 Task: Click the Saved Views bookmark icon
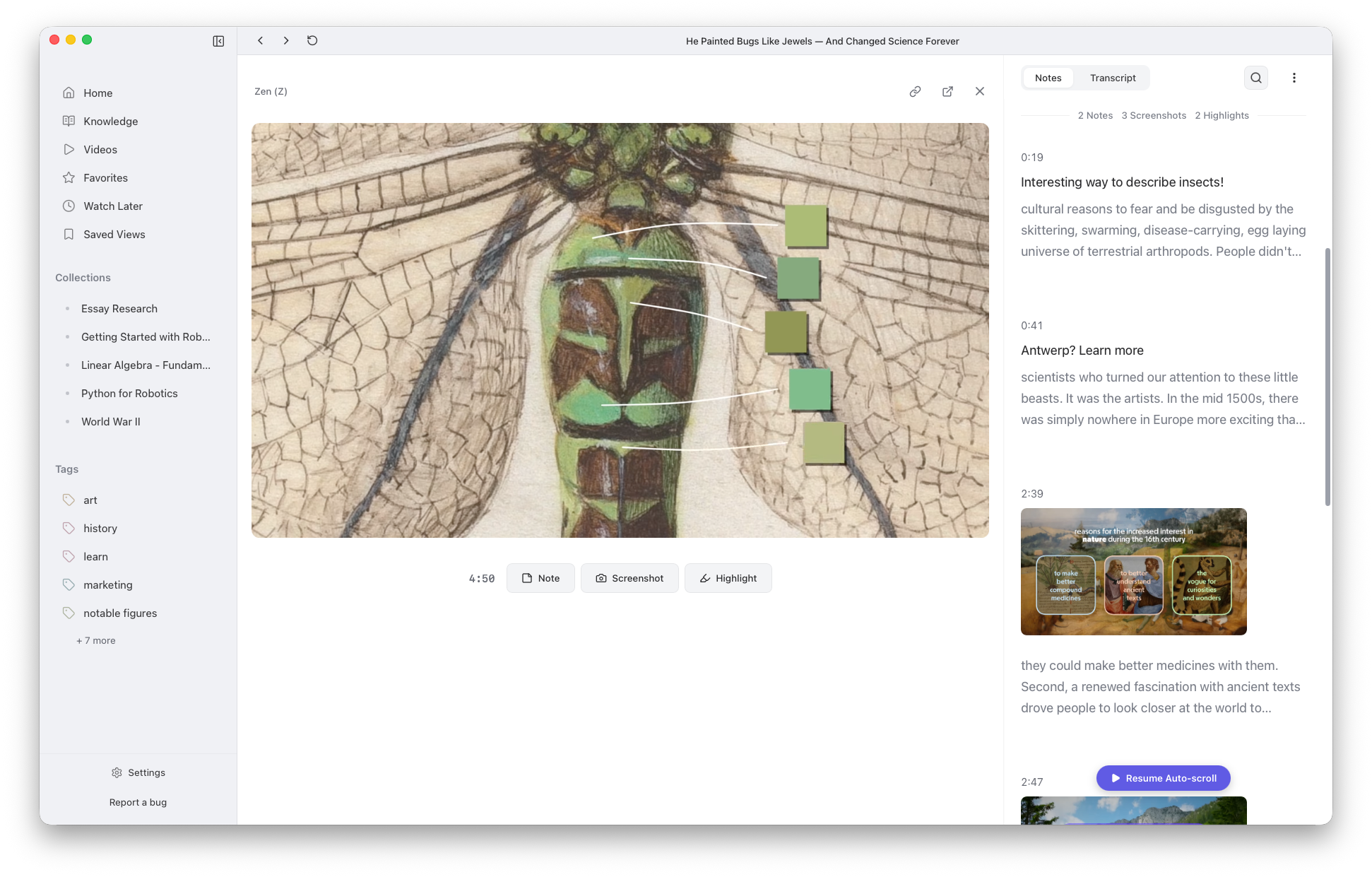pyautogui.click(x=69, y=234)
